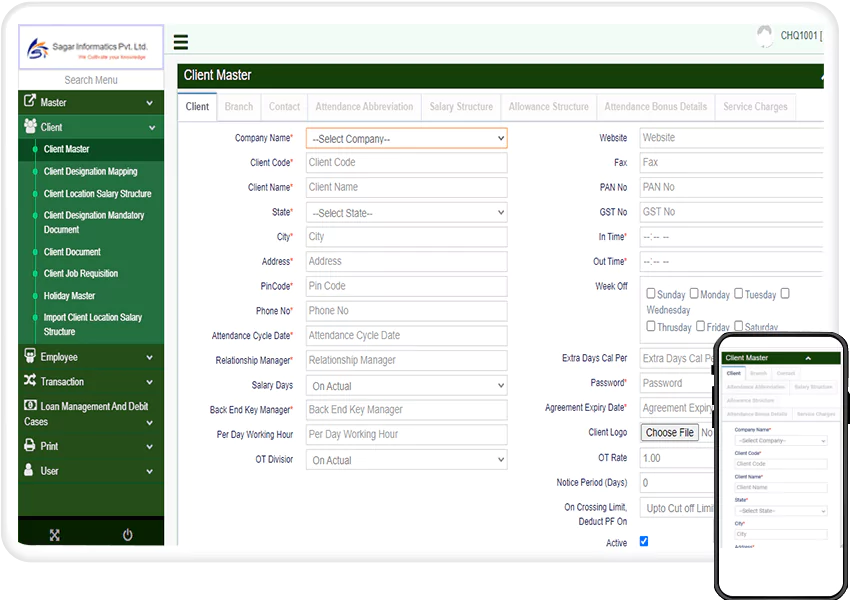
Task: Click the Client Code input field
Action: click(x=406, y=163)
